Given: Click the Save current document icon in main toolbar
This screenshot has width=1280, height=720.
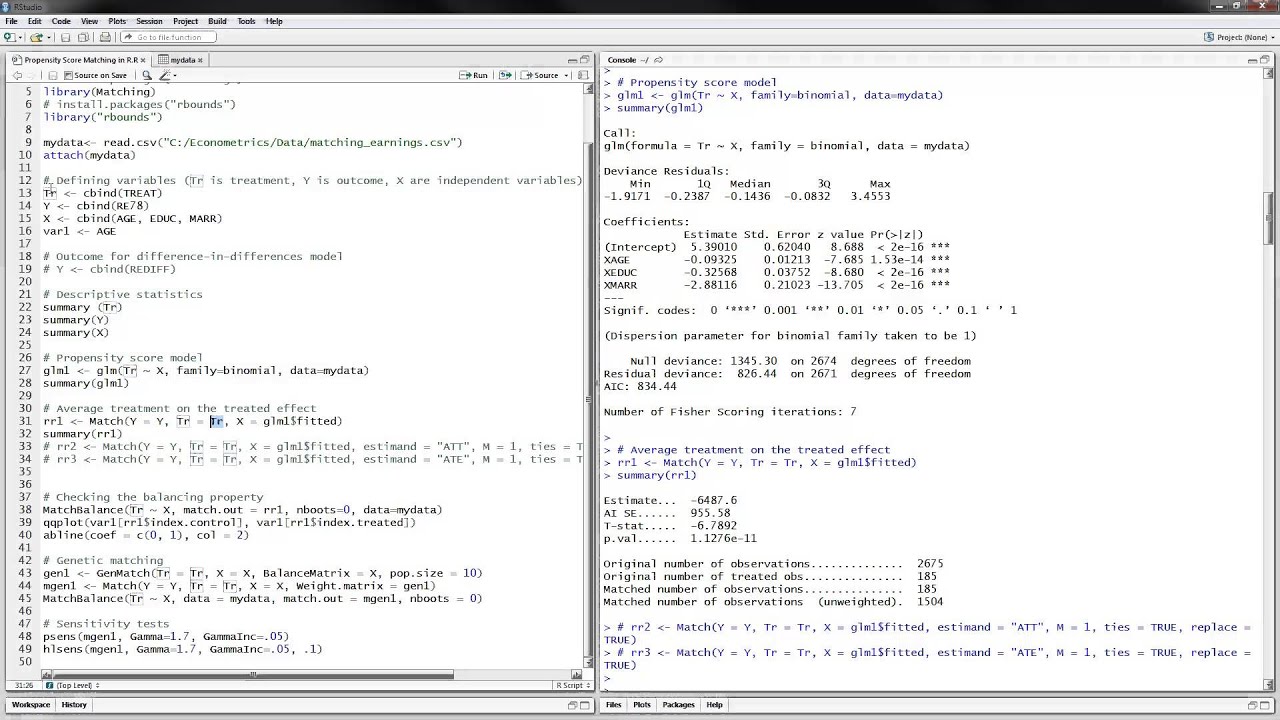Looking at the screenshot, I should point(66,37).
